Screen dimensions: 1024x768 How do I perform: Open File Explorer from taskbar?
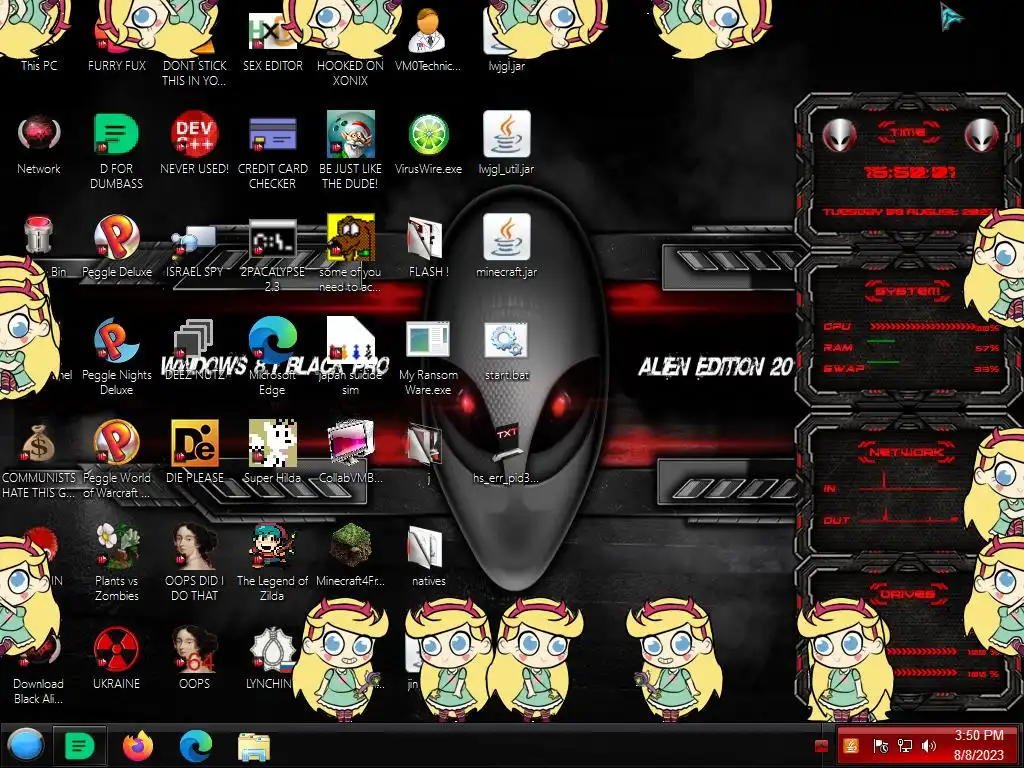pyautogui.click(x=254, y=746)
